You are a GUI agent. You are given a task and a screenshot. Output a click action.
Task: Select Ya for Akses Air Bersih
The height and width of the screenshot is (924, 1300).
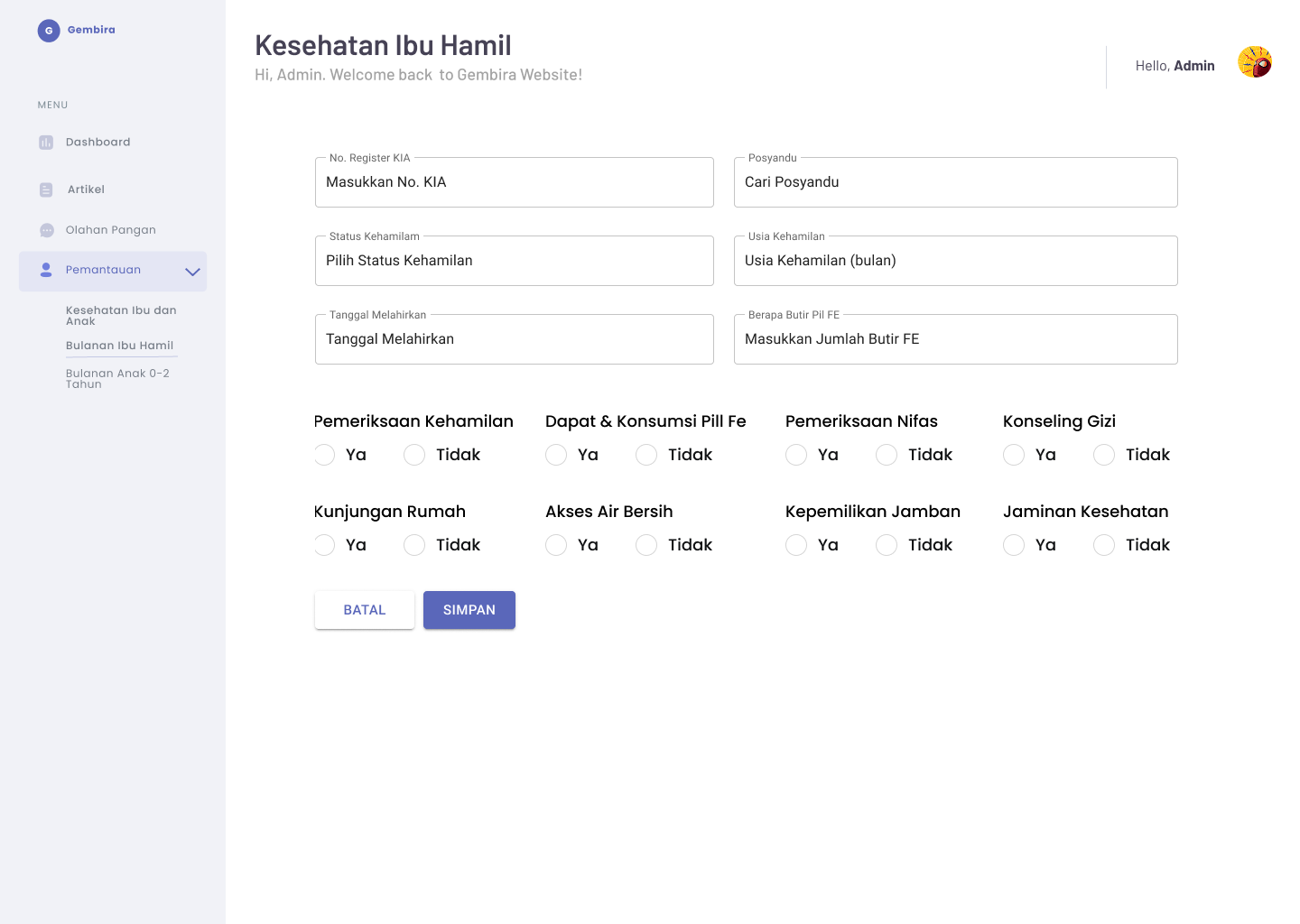click(x=556, y=545)
